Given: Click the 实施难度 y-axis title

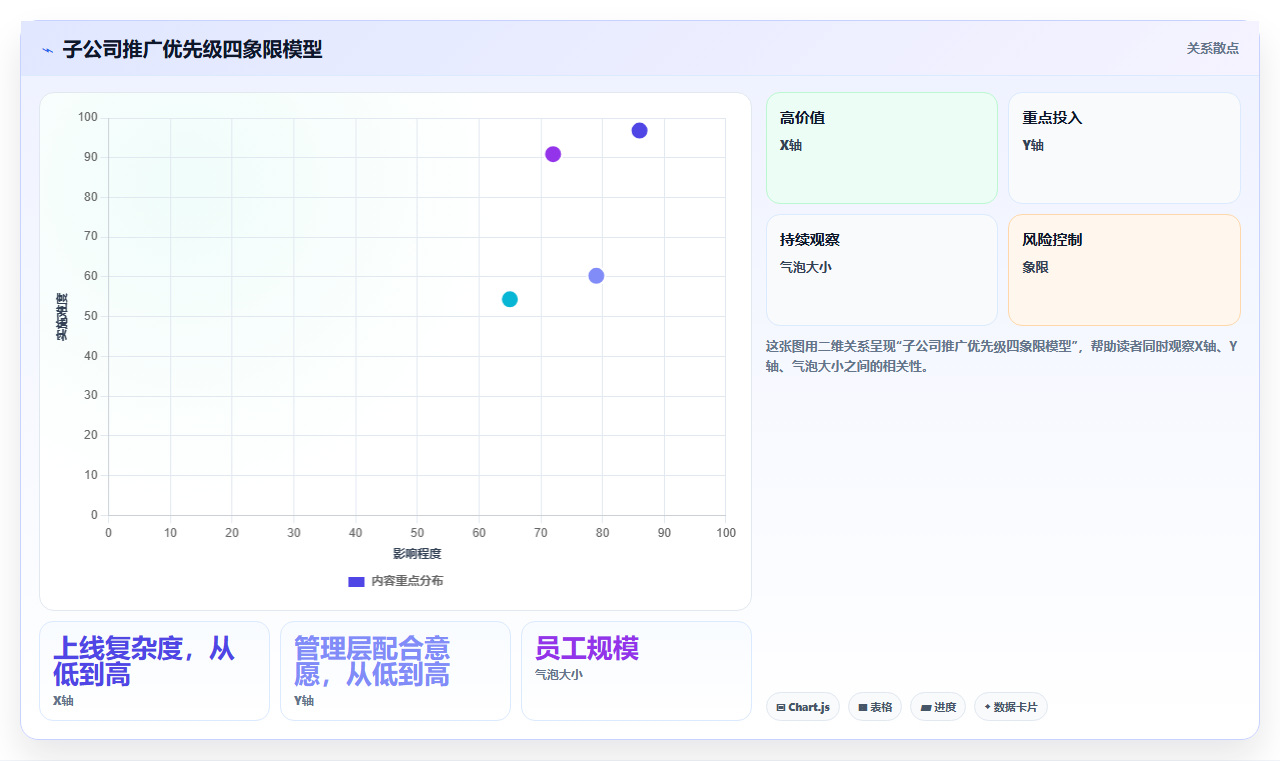Looking at the screenshot, I should (x=62, y=317).
